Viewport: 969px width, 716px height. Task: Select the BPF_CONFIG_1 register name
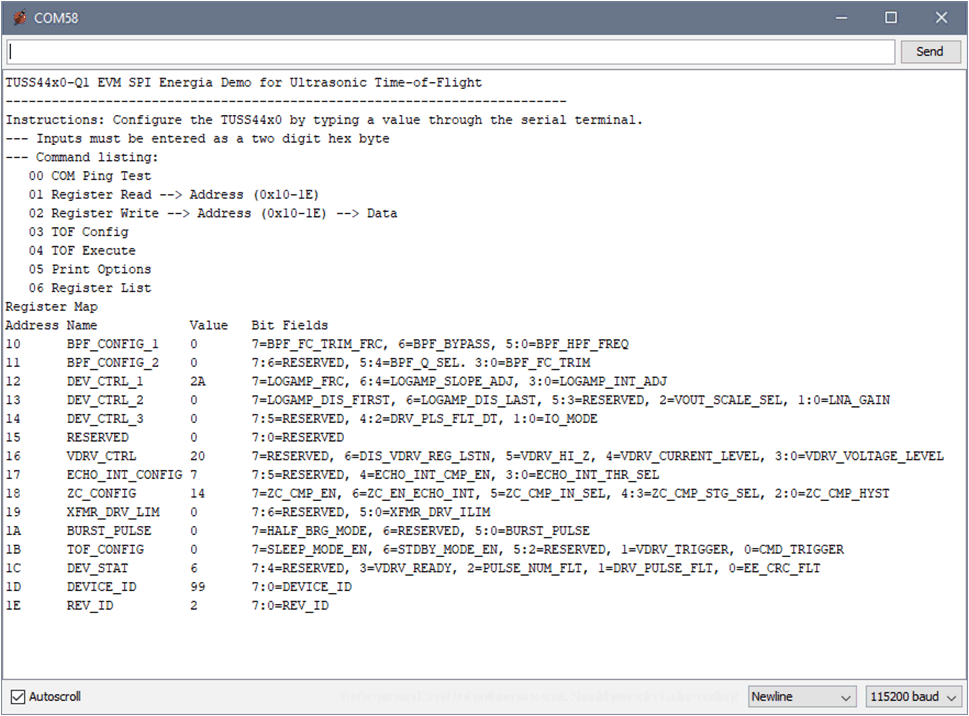click(x=113, y=344)
